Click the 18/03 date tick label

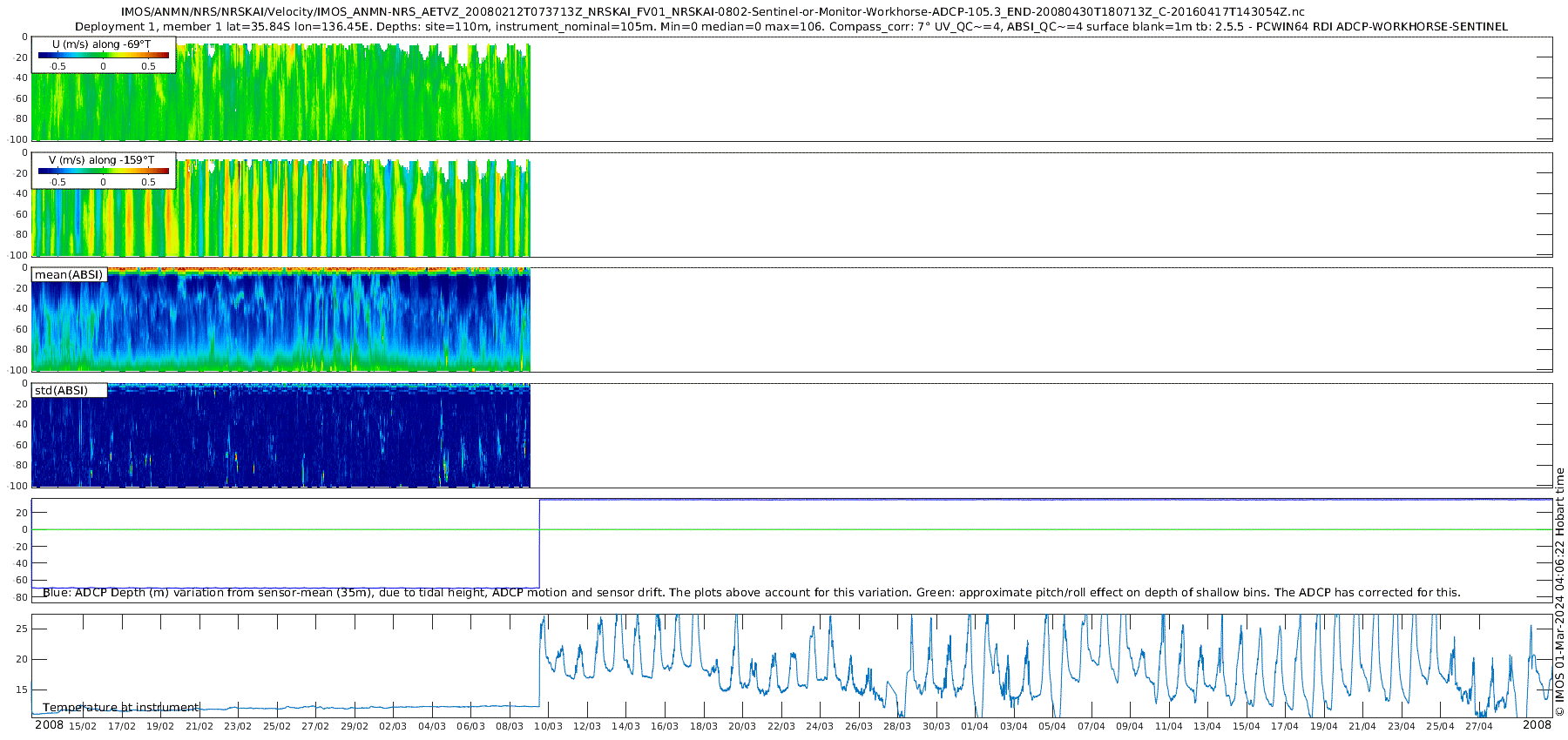[x=704, y=726]
